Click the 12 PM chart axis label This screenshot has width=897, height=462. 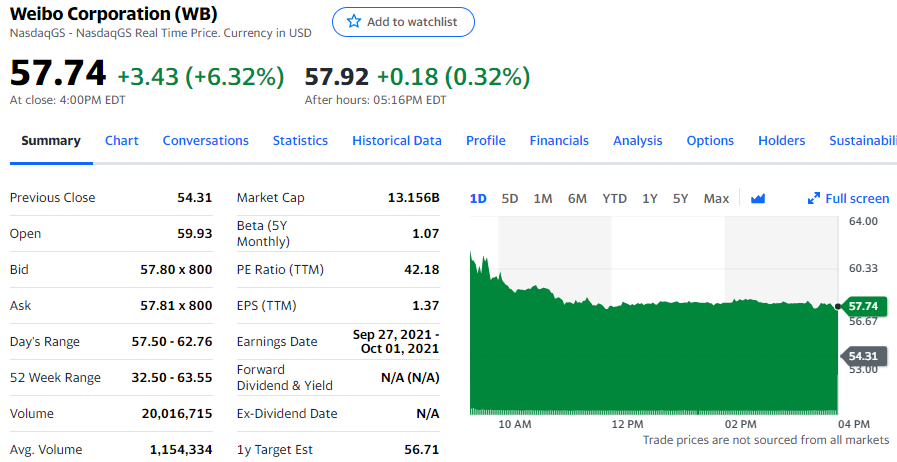[x=627, y=424]
